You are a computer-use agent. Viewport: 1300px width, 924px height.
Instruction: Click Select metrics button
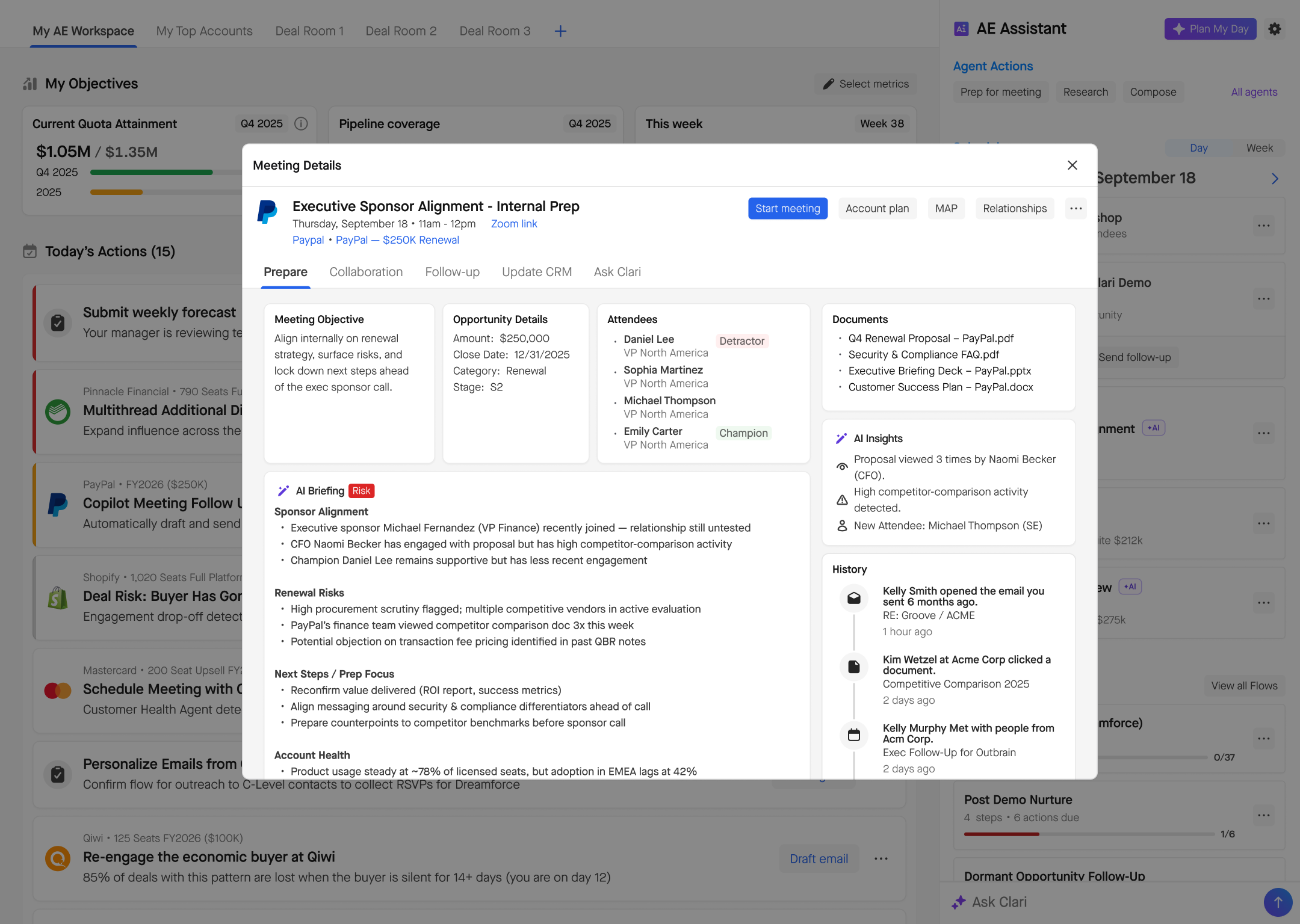point(865,84)
